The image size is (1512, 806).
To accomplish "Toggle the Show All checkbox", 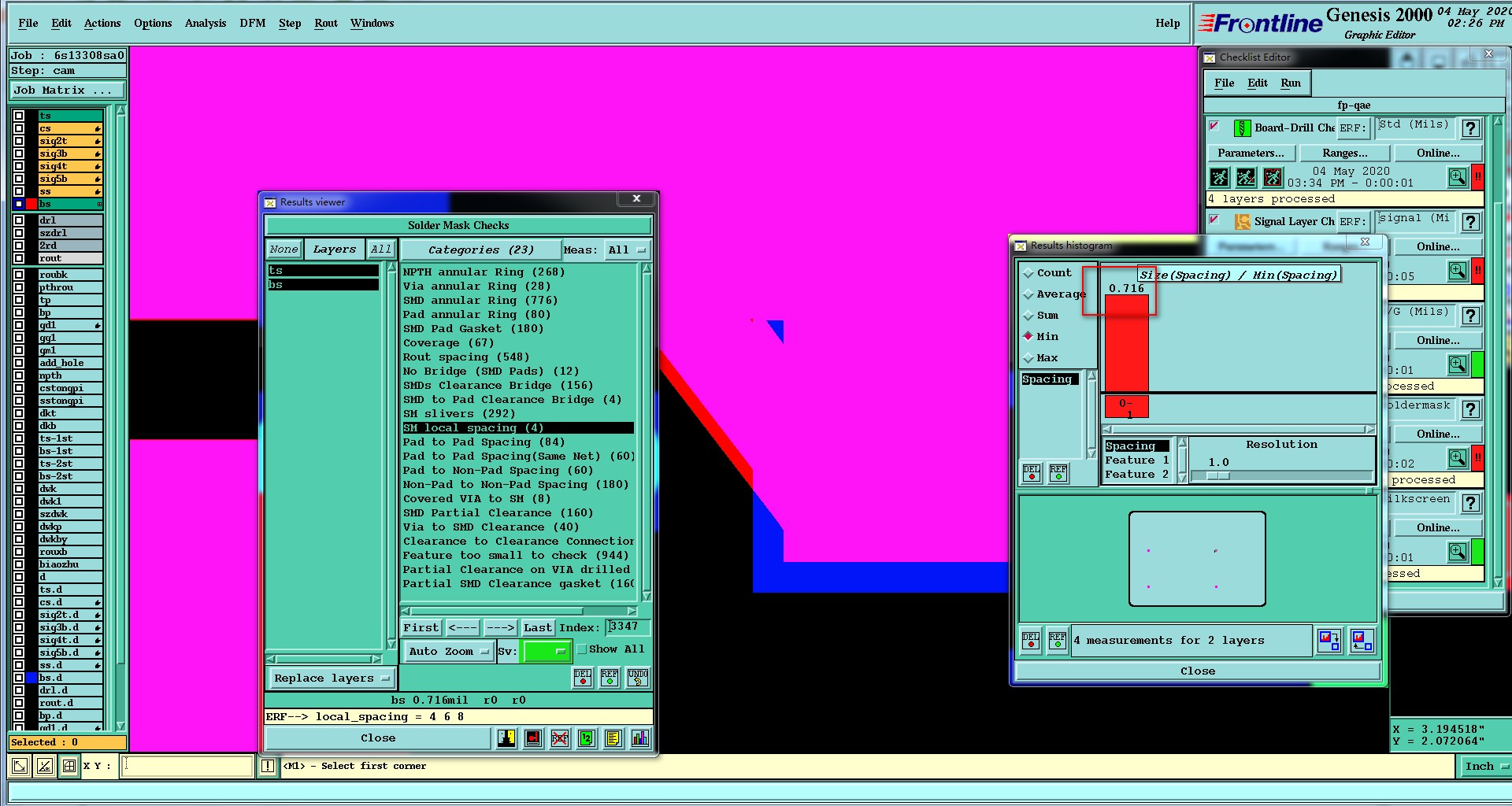I will pyautogui.click(x=582, y=649).
